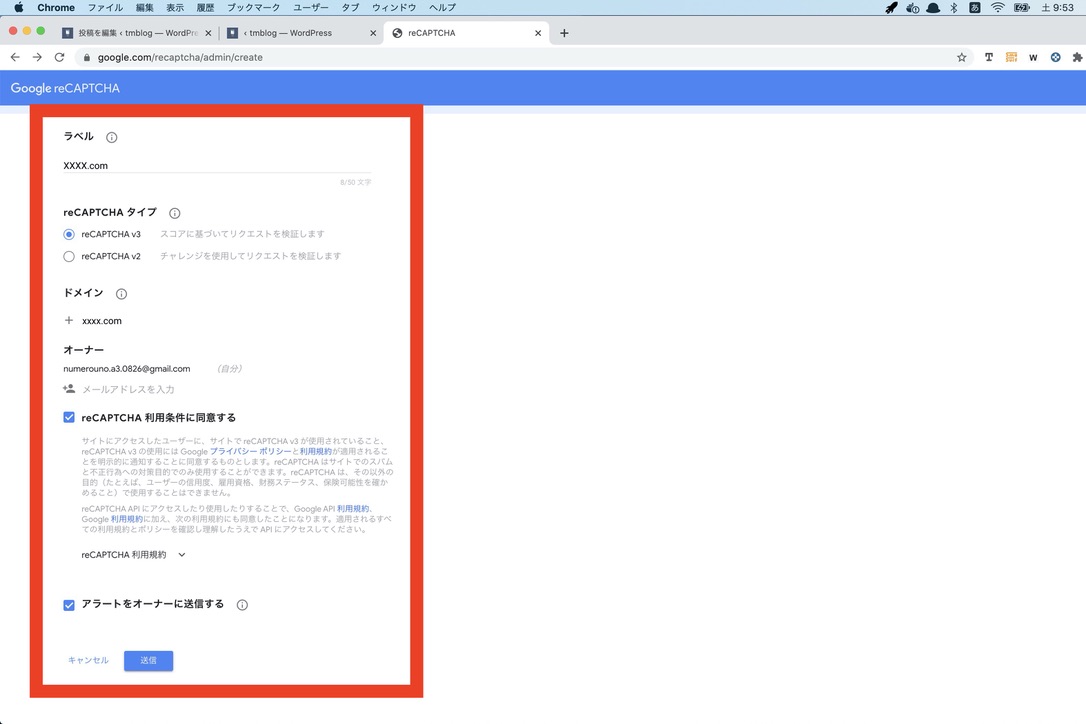Toggle reCAPTCHA 利用条件に同意する checkbox
The width and height of the screenshot is (1086, 724).
coord(69,417)
